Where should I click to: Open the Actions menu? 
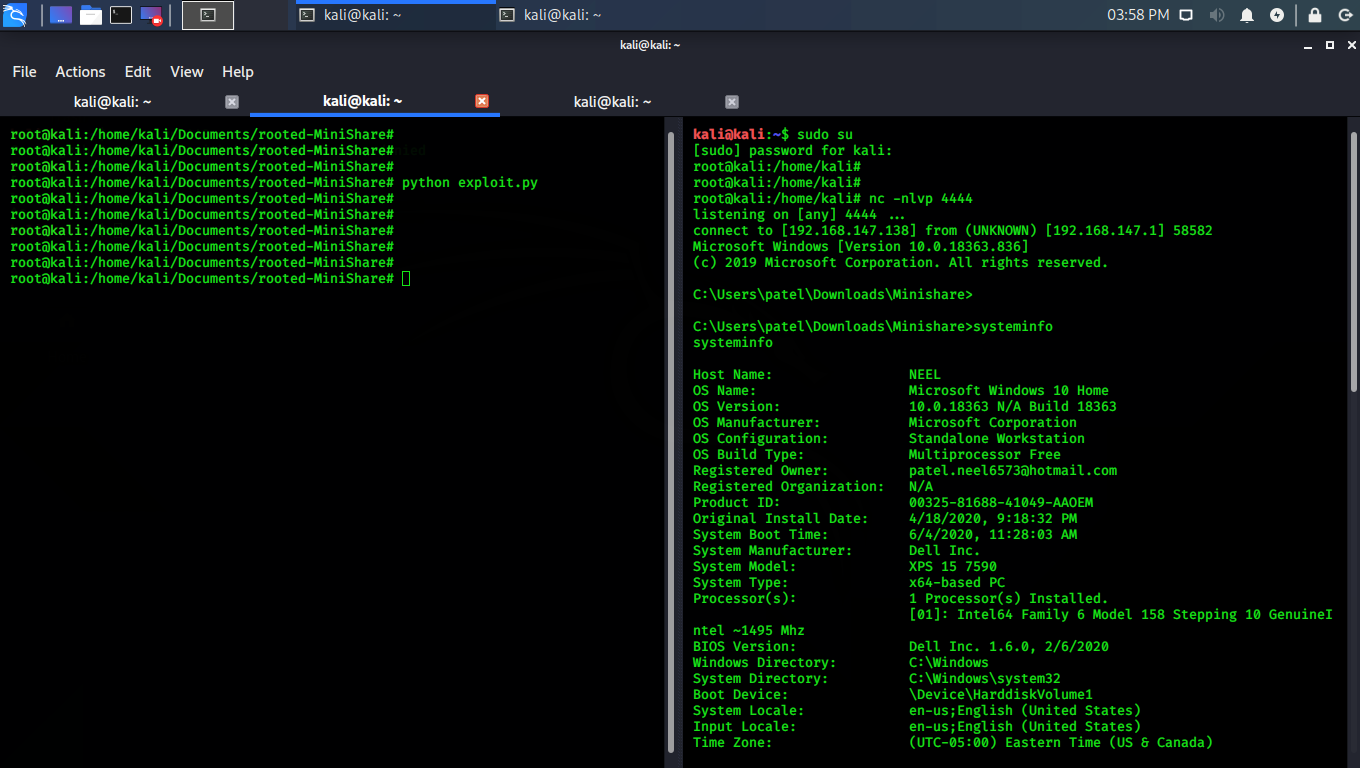(80, 72)
